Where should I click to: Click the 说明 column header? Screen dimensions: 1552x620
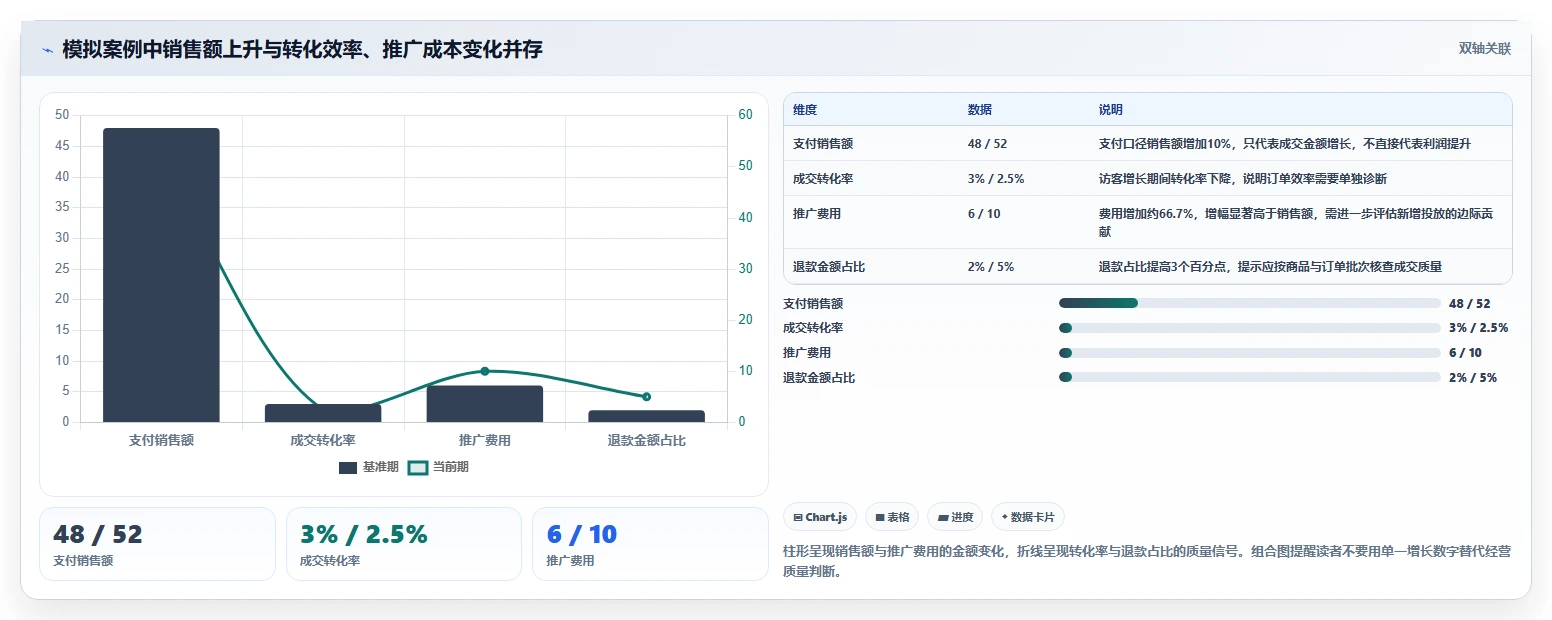(x=1111, y=110)
